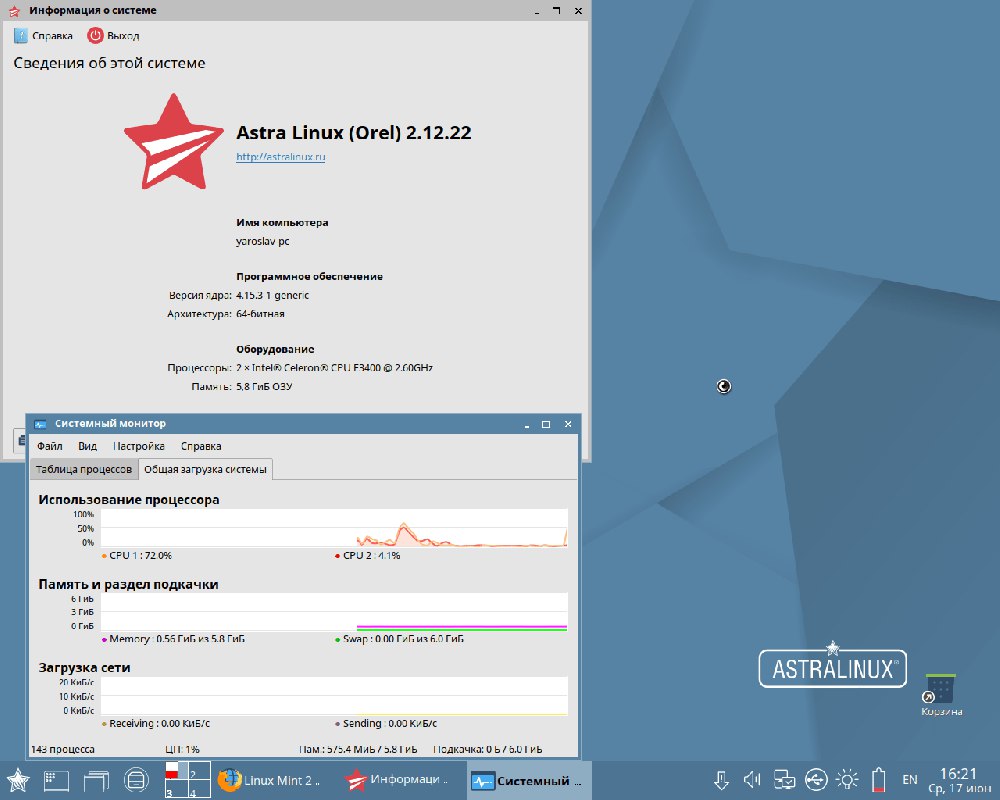Click the 'ЦП: 1%' status bar entry
This screenshot has width=1000, height=800.
182,750
